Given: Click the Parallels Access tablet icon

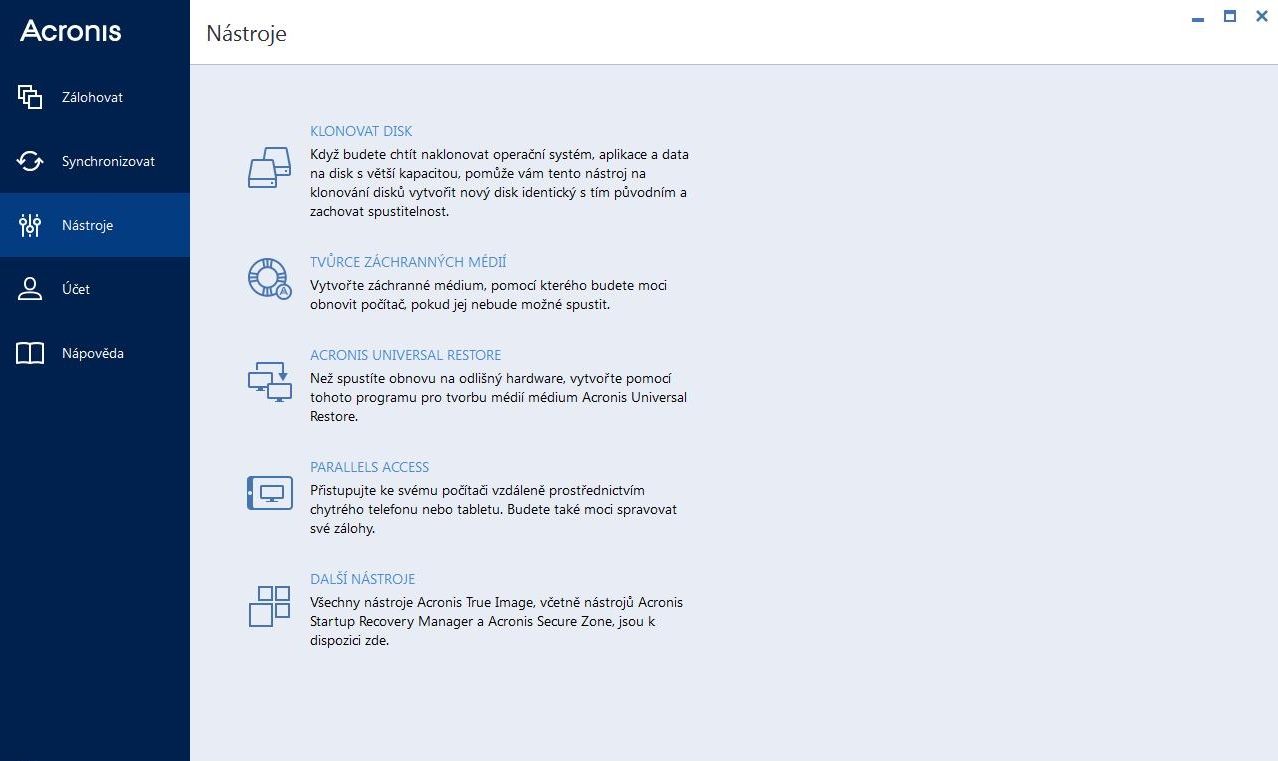Looking at the screenshot, I should coord(269,493).
